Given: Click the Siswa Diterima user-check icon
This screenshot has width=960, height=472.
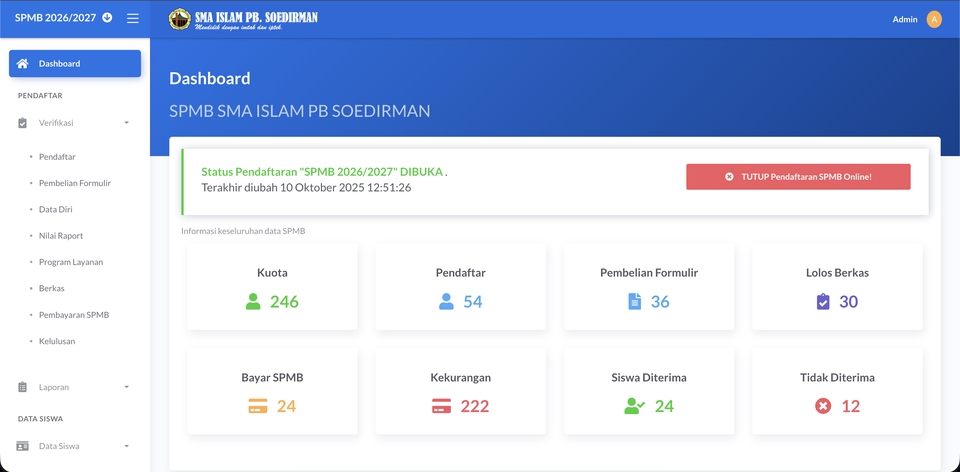Looking at the screenshot, I should pos(634,406).
